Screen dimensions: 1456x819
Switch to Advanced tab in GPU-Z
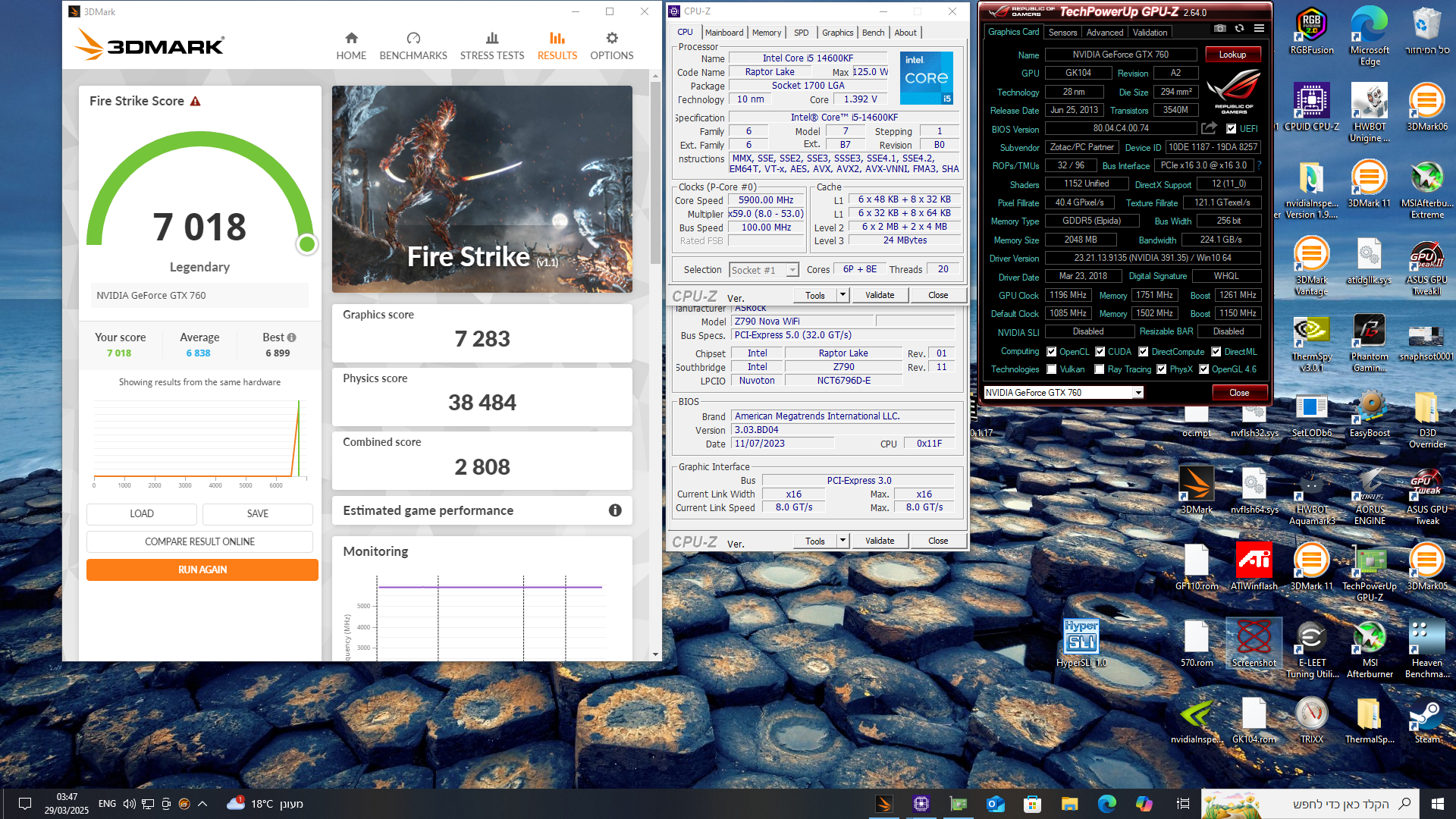click(x=1105, y=33)
